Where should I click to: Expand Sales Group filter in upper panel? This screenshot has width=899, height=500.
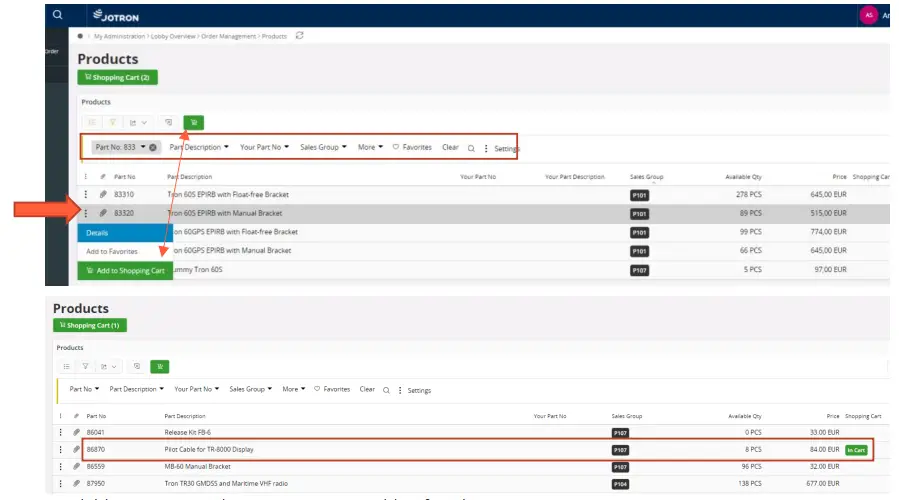pyautogui.click(x=323, y=147)
